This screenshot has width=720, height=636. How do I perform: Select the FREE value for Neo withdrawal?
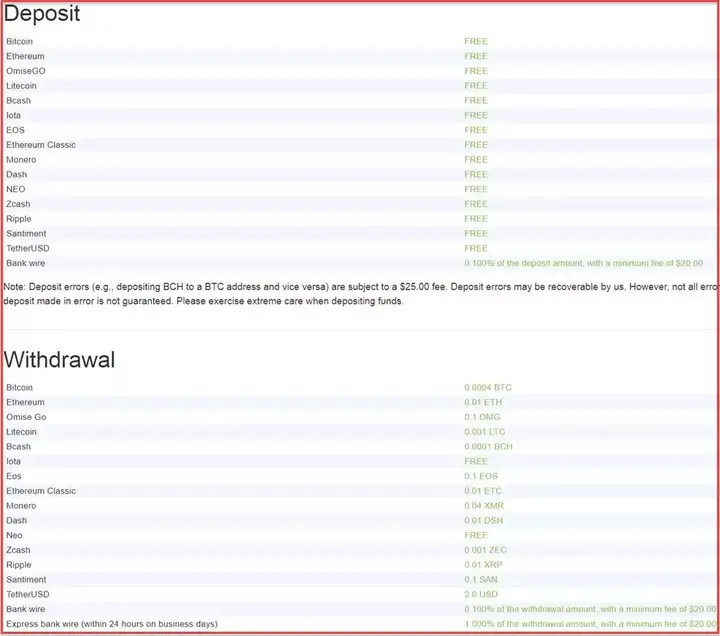pos(476,535)
